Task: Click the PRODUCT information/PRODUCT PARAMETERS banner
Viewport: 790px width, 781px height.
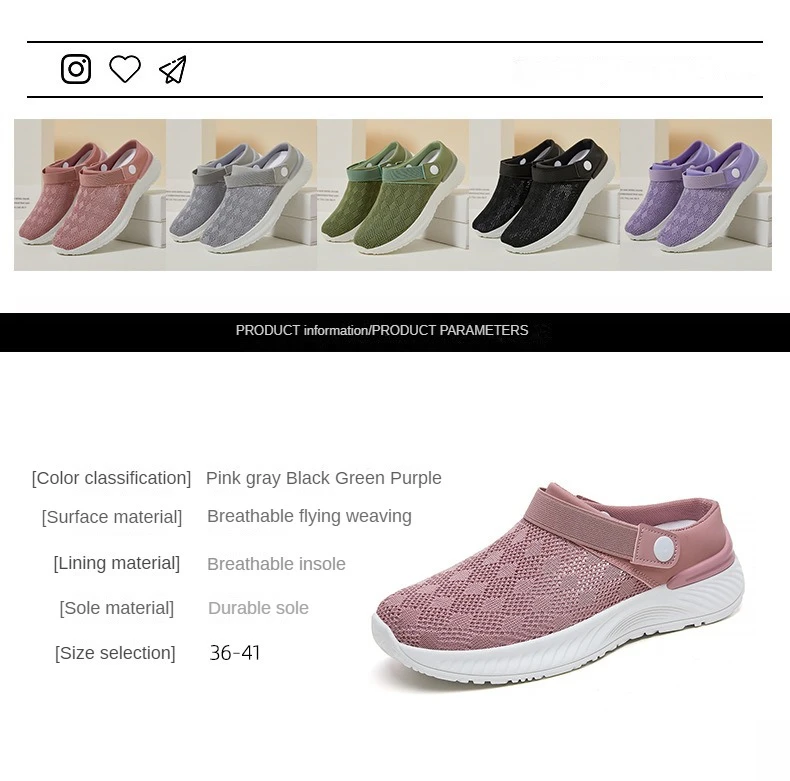Action: (395, 332)
